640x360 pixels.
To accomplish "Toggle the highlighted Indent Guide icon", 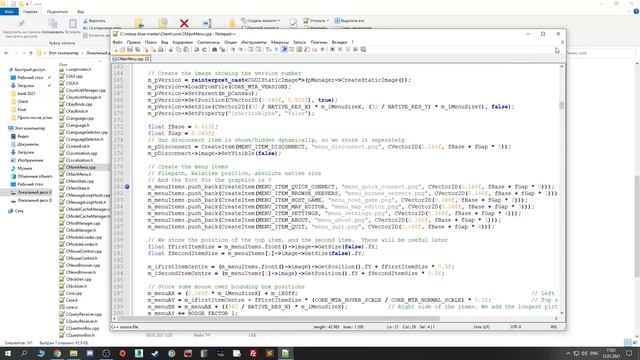I will click(284, 49).
